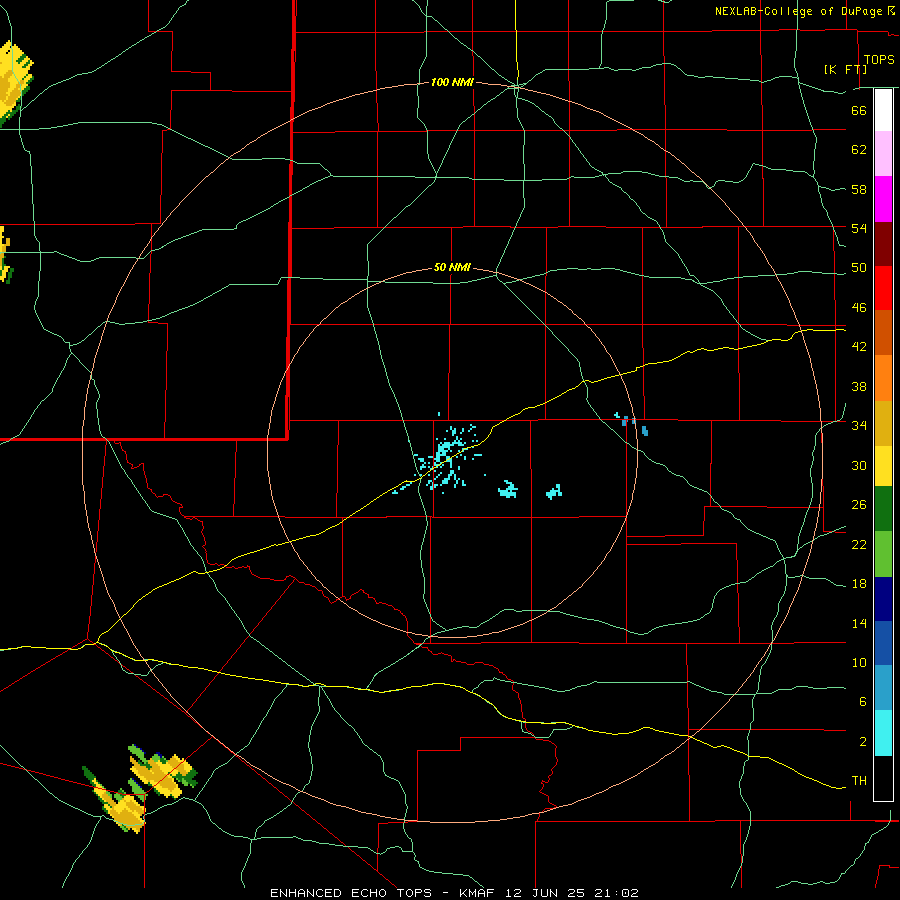Click the "TOPS" legend title
Image resolution: width=900 pixels, height=900 pixels.
(879, 60)
